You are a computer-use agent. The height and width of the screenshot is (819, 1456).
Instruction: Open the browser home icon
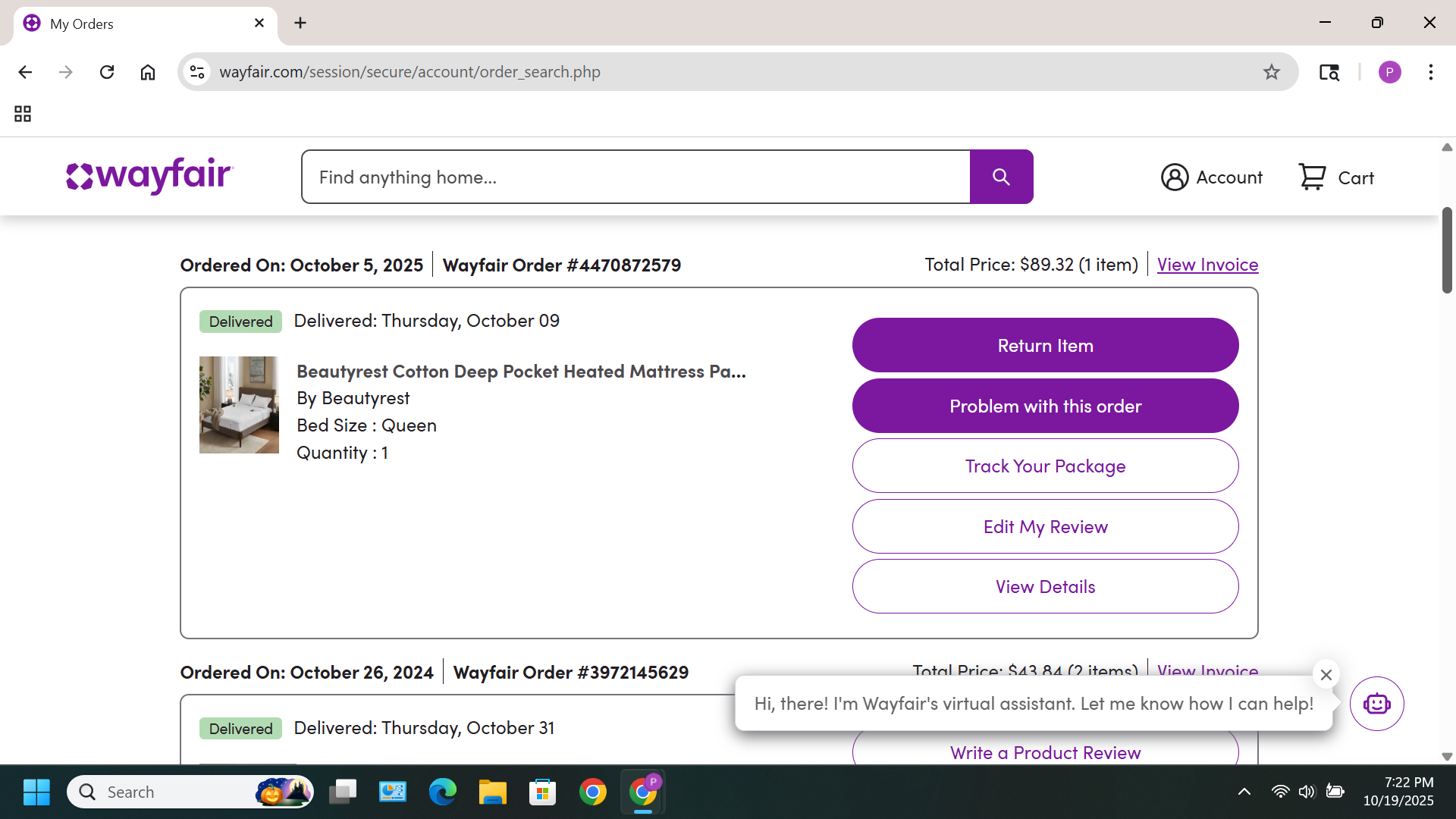pyautogui.click(x=148, y=72)
